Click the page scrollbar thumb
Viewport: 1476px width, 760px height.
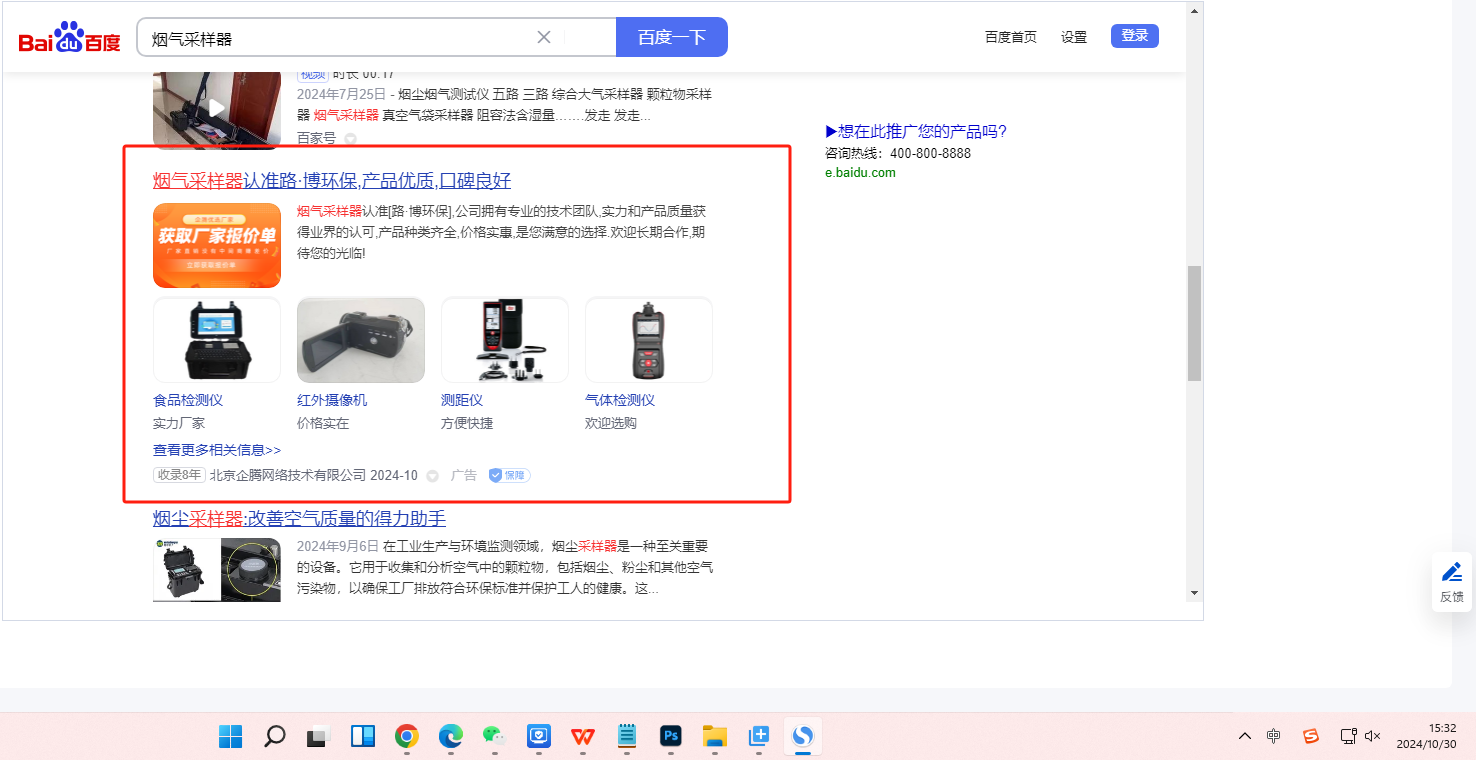[x=1194, y=323]
